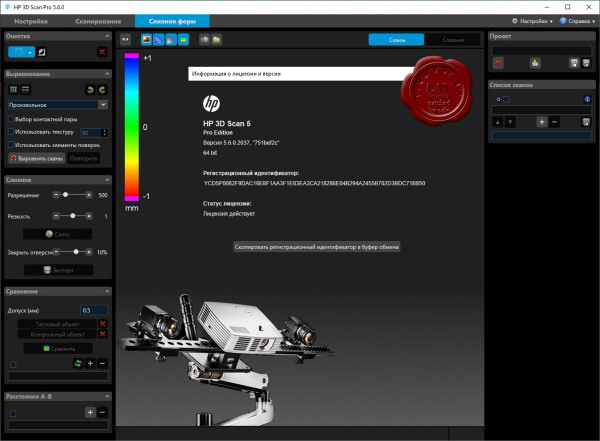Collapse the Сравнение panel

(107, 291)
